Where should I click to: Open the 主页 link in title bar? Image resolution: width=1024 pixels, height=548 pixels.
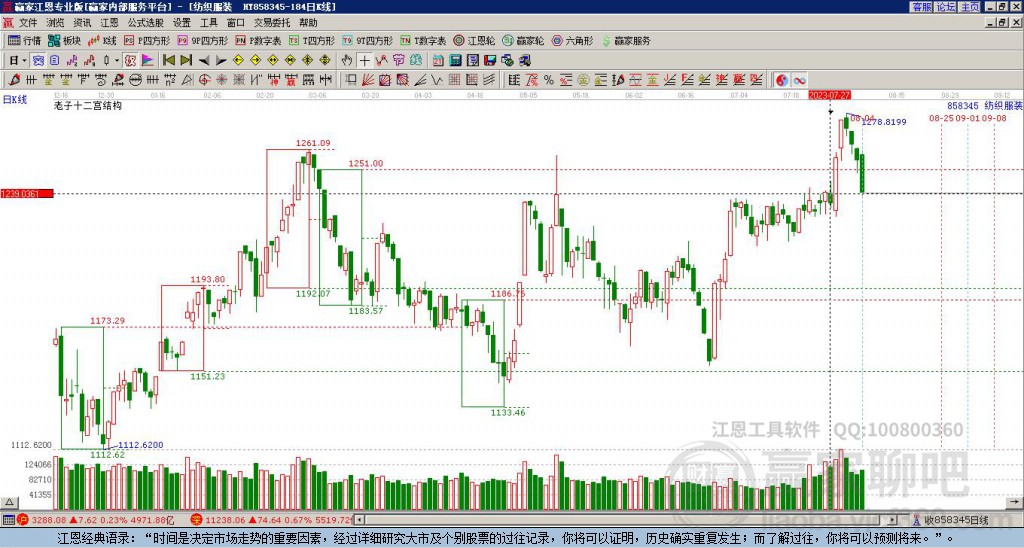pos(970,7)
